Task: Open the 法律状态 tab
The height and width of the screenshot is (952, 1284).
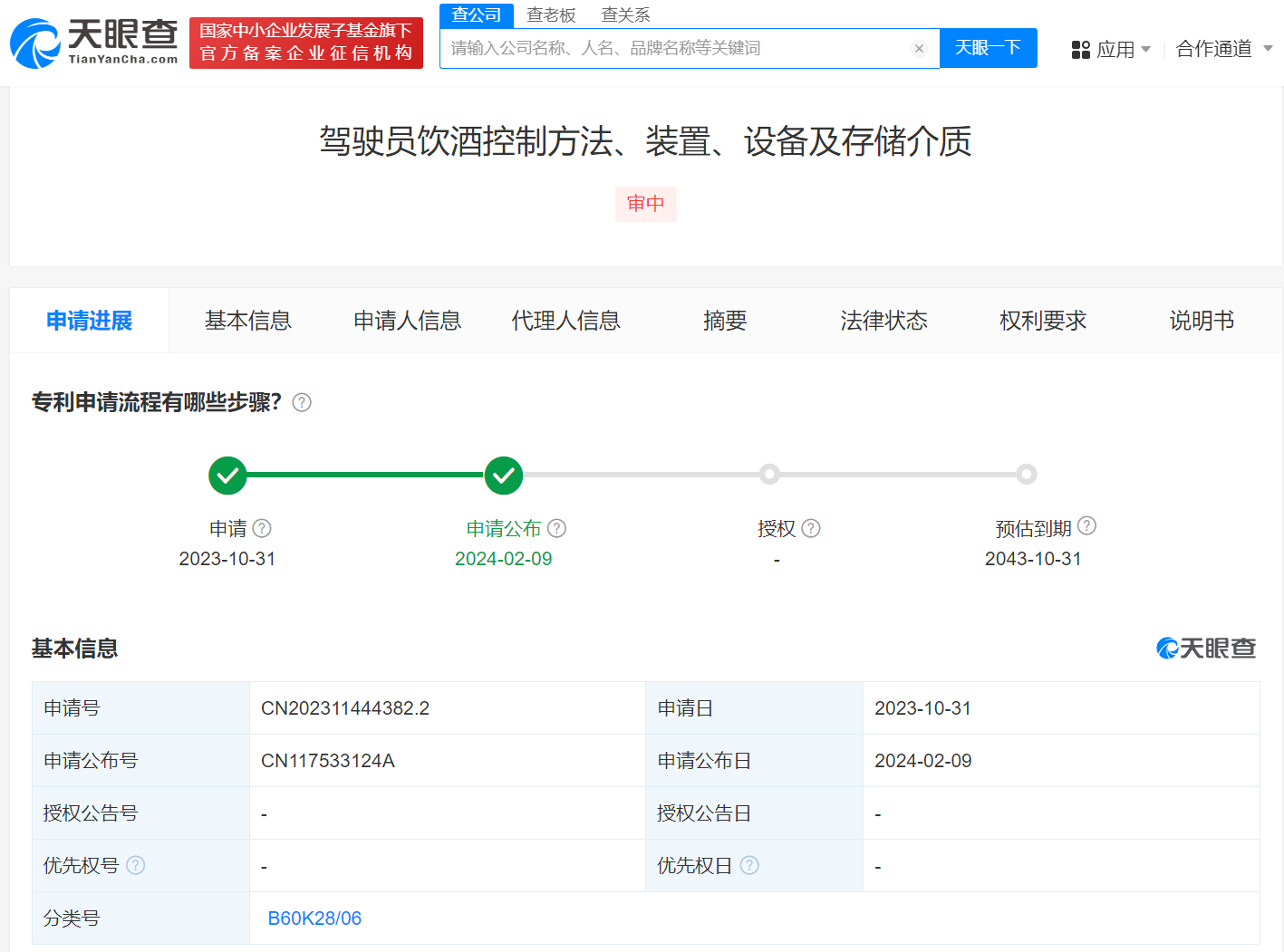Action: (x=883, y=321)
